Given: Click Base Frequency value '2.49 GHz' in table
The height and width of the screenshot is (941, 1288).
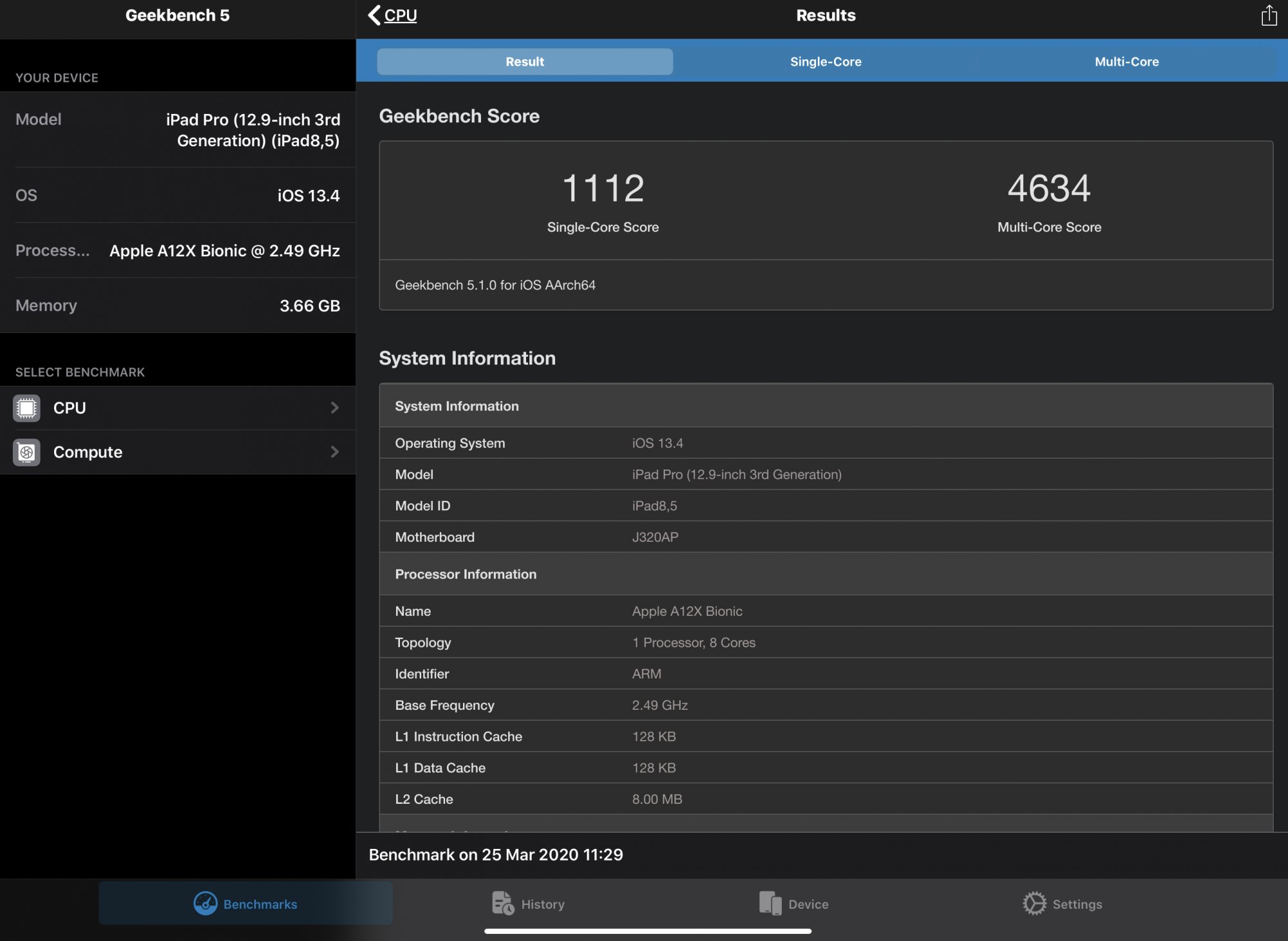Looking at the screenshot, I should coord(659,705).
